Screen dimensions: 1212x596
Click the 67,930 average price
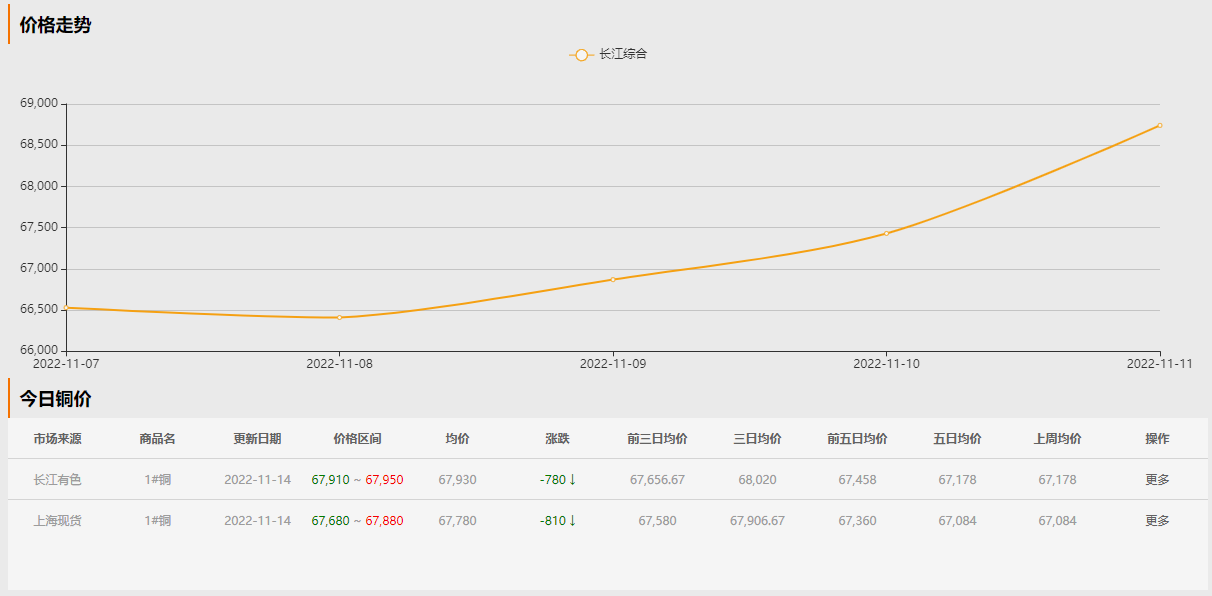[x=457, y=480]
